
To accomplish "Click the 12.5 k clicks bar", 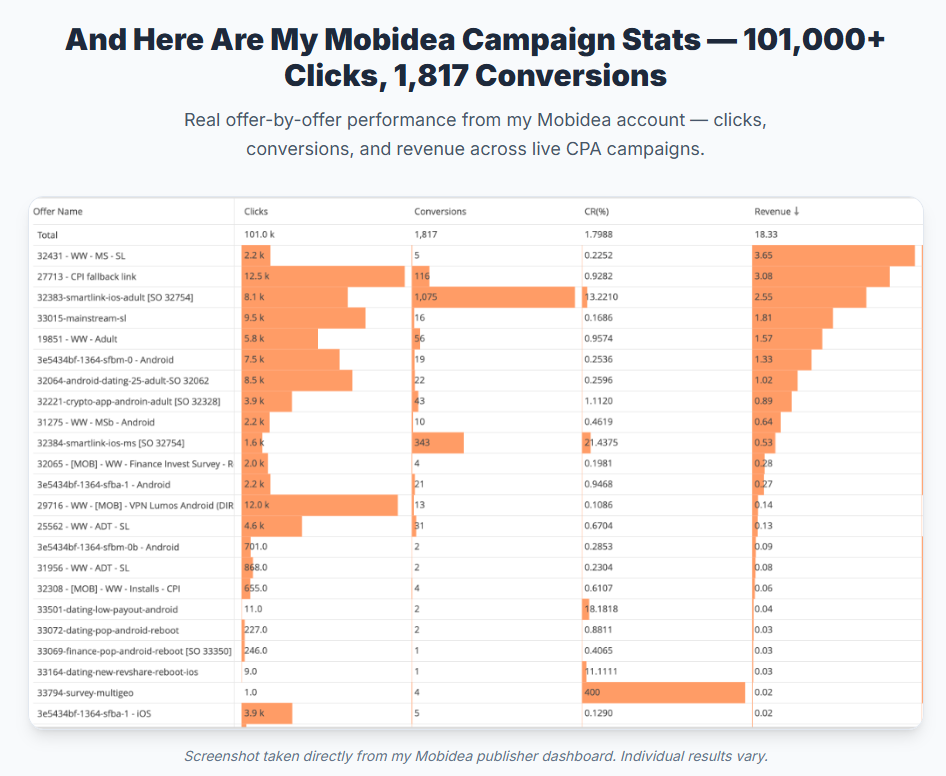I will 323,276.
